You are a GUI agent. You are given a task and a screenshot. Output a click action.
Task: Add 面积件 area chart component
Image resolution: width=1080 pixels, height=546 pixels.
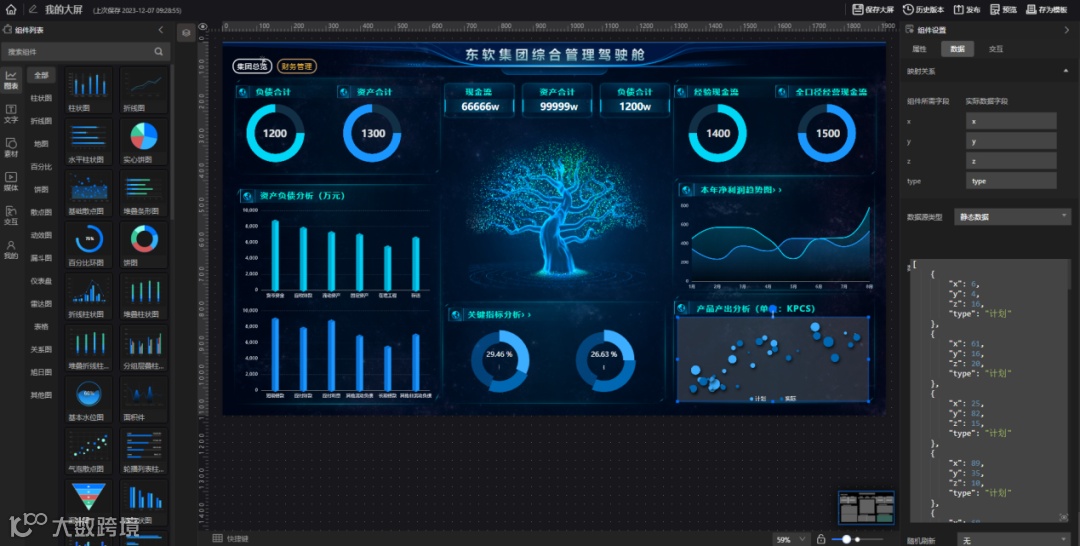tap(144, 399)
